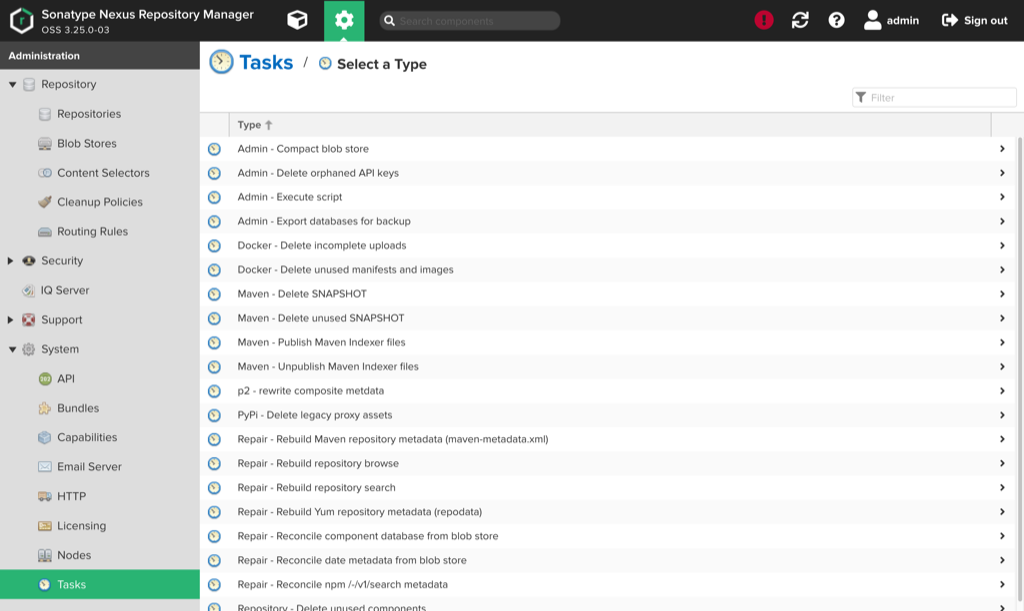
Task: Select Repair - Reconcile component database from blob store
Action: point(607,536)
